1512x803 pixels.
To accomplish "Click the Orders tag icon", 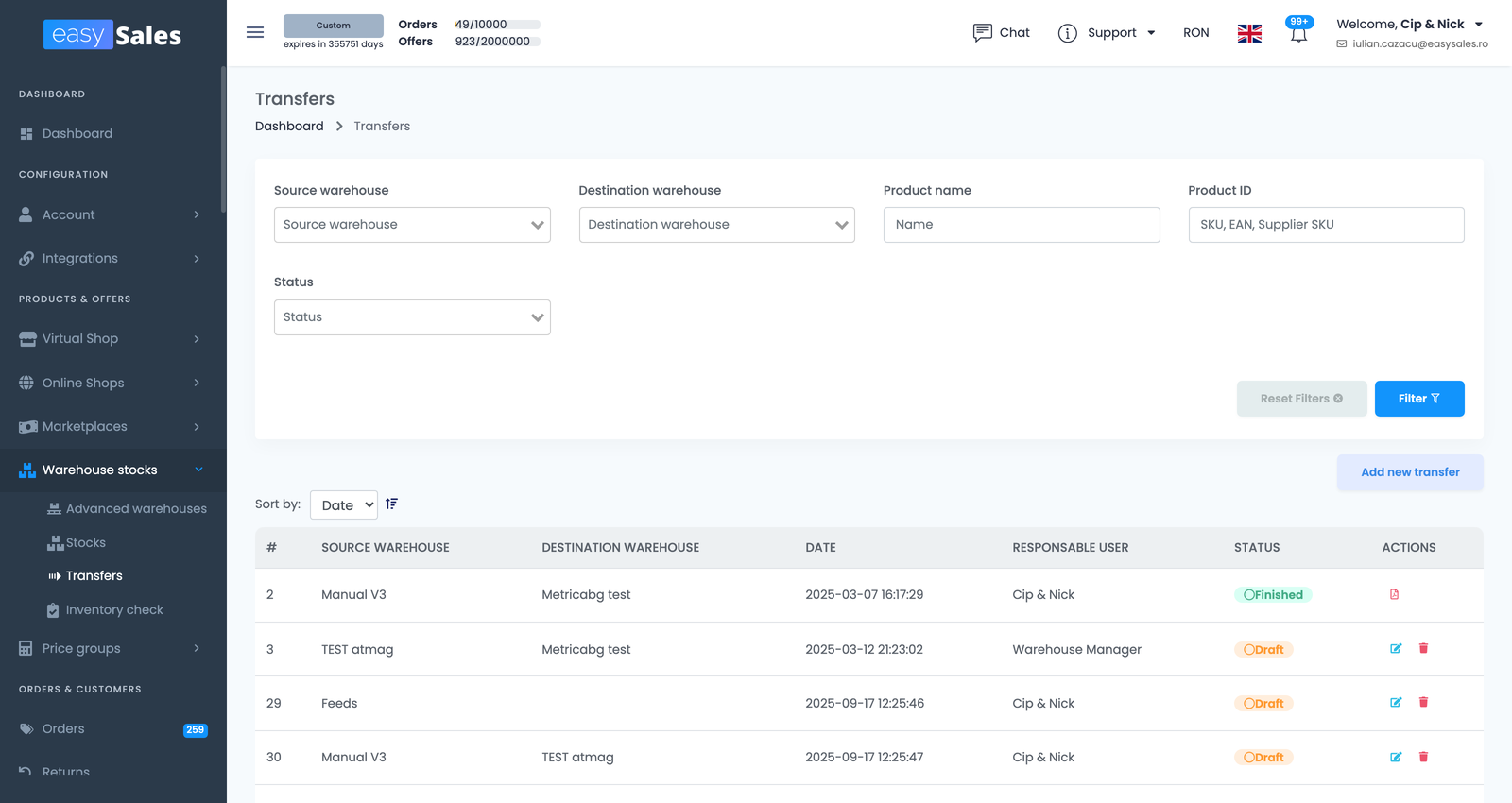I will click(26, 728).
